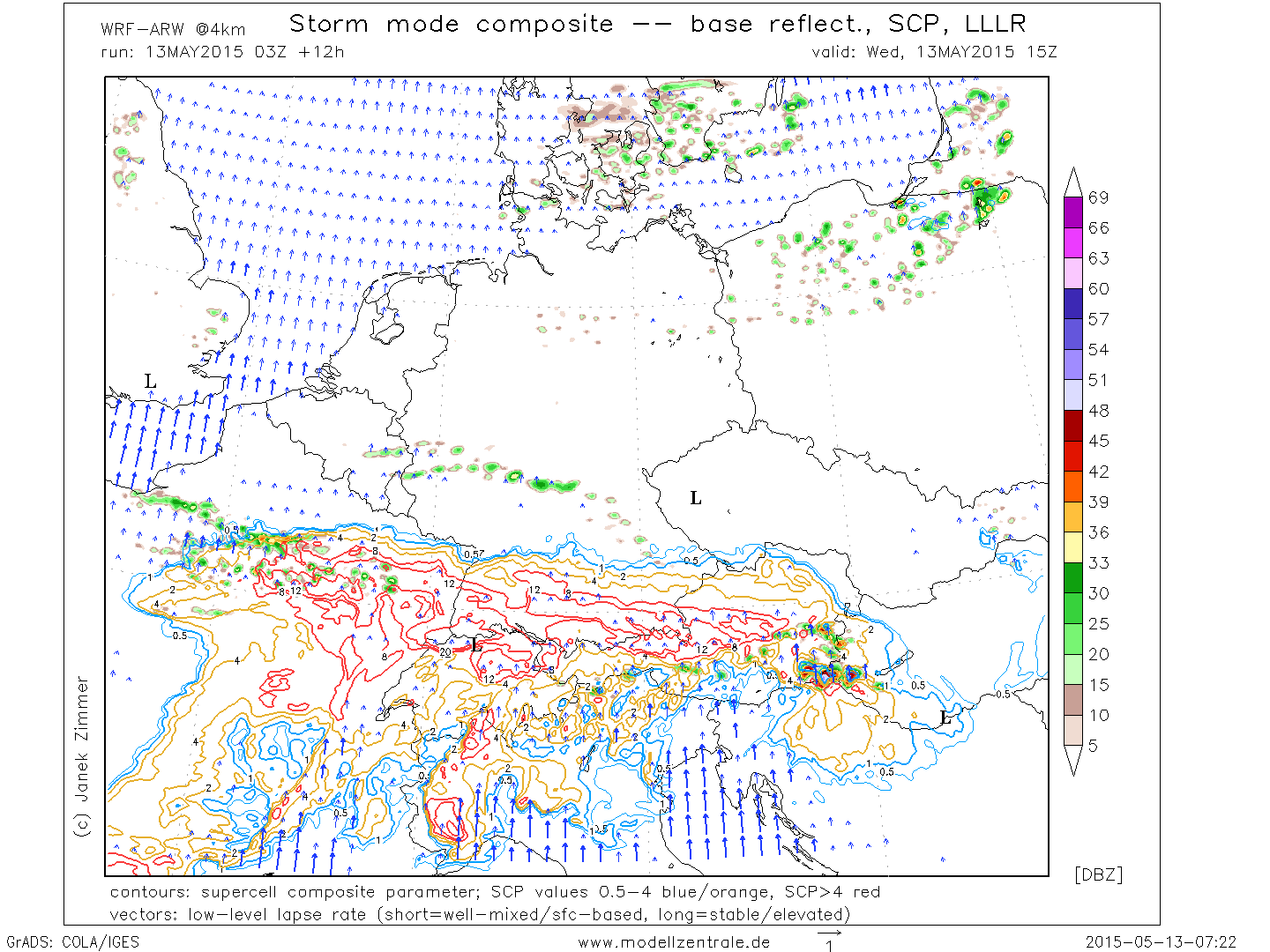Screen dimensions: 1270x952
Task: Click the white bottom arrow of the colorbar
Action: click(x=1073, y=761)
